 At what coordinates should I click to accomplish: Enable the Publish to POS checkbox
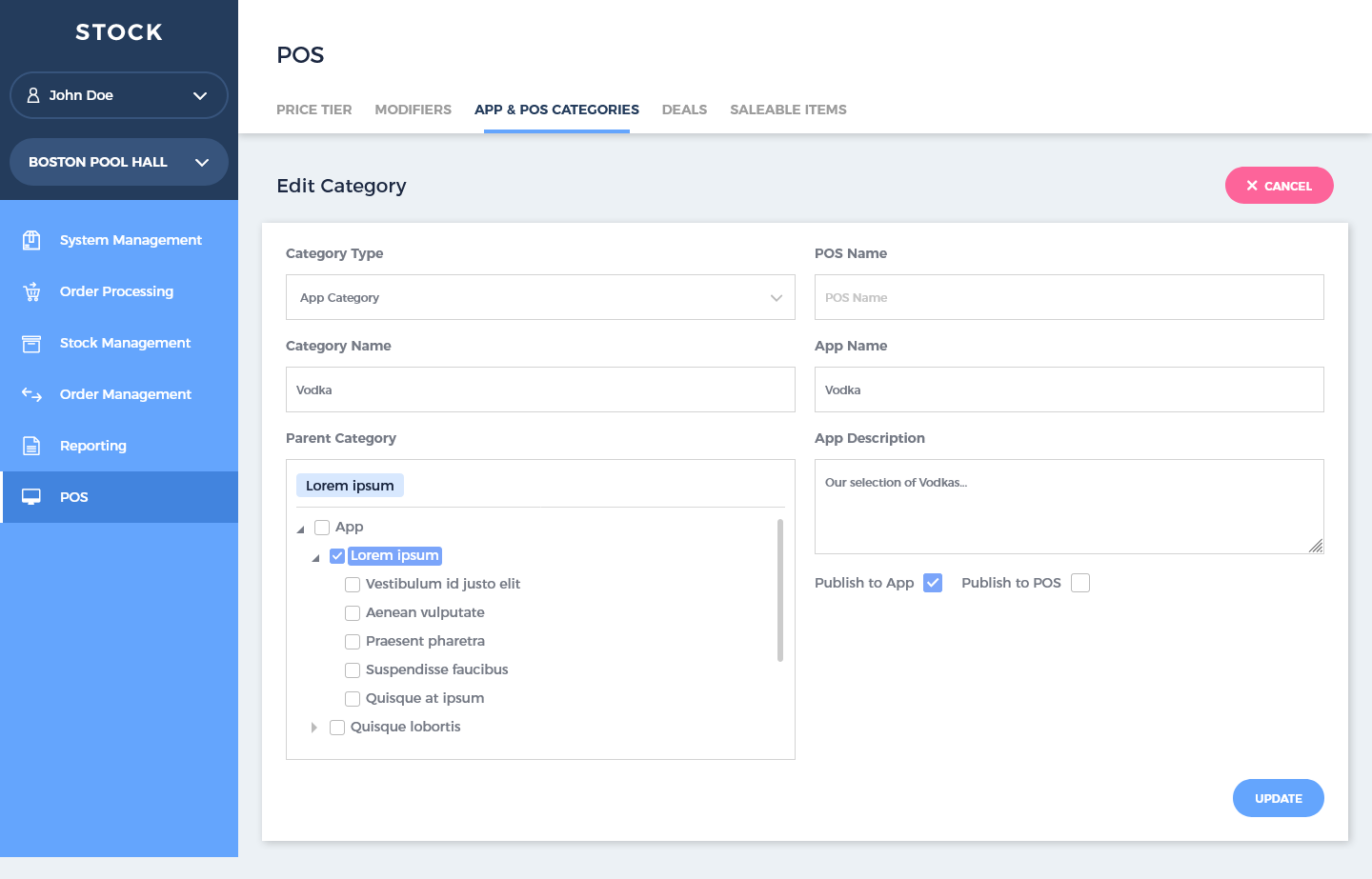pos(1079,583)
